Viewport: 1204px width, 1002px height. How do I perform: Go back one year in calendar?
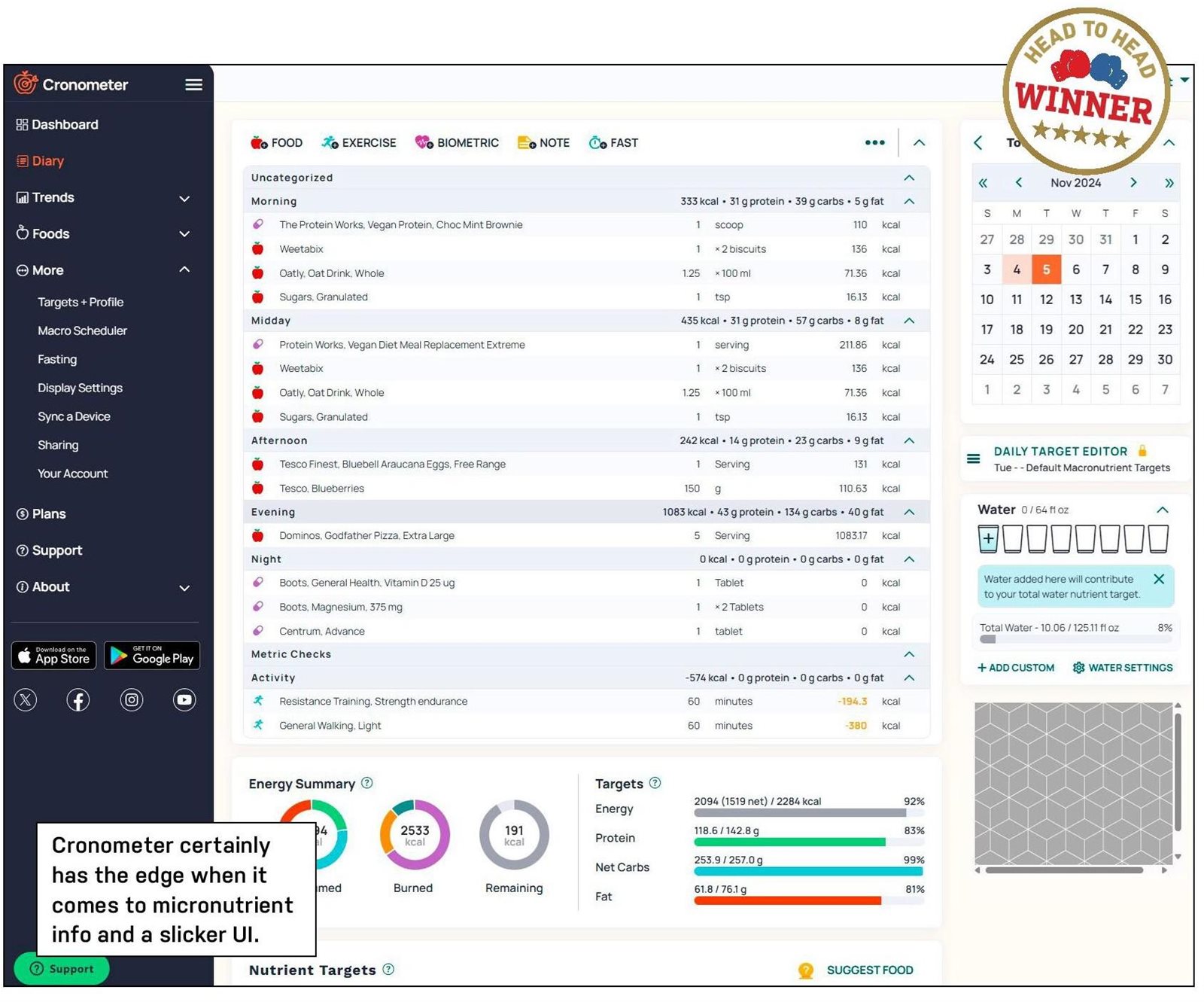[983, 183]
